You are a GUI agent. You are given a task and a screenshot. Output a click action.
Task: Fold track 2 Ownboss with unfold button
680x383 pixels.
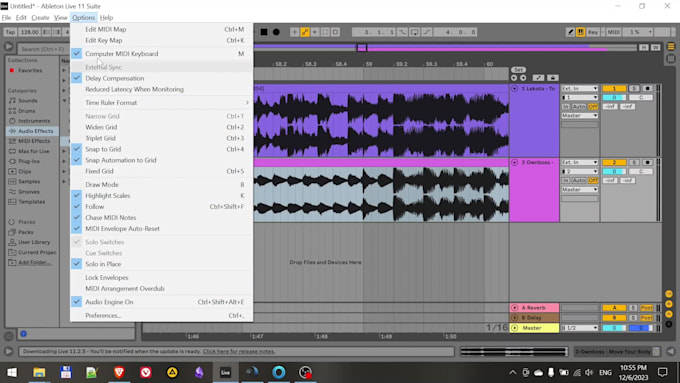(514, 162)
